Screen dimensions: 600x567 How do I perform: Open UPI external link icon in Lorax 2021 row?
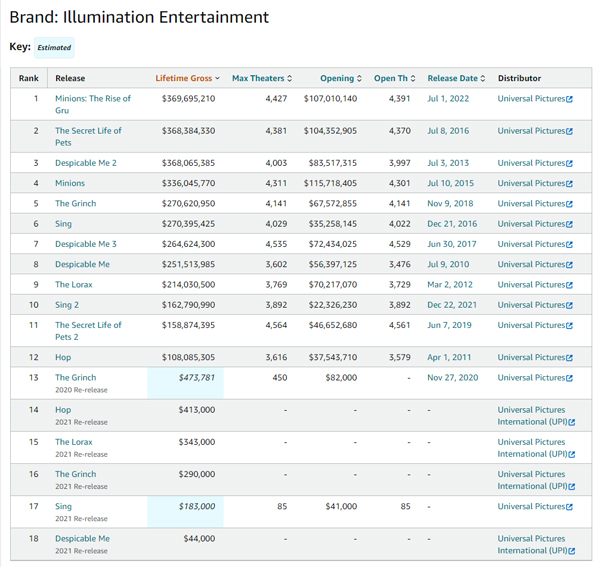coord(572,454)
